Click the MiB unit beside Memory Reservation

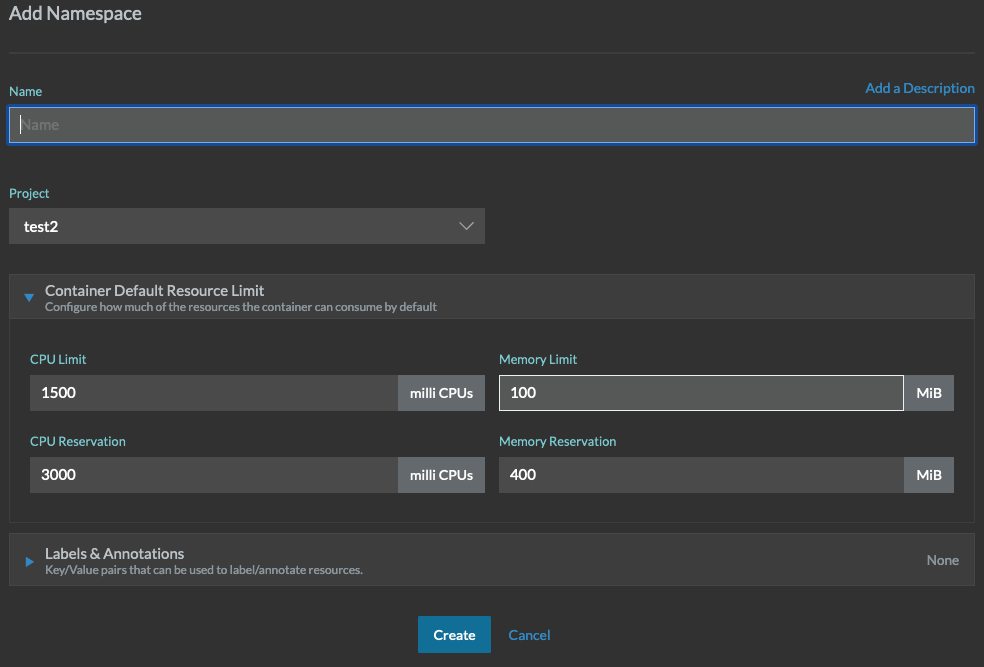tap(928, 474)
